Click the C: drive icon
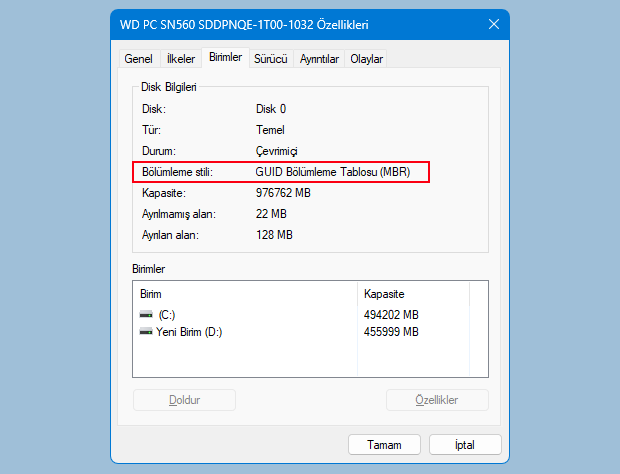The width and height of the screenshot is (620, 474). pos(146,315)
